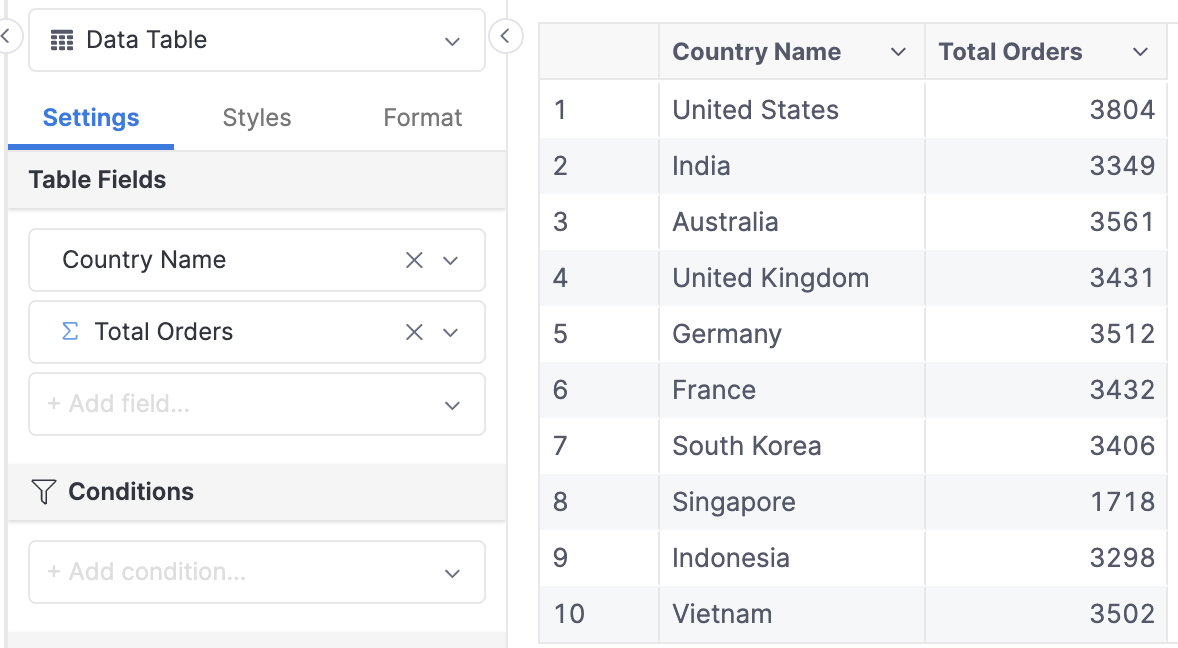The width and height of the screenshot is (1178, 648).
Task: Click the 3431 total orders value
Action: 1122,279
